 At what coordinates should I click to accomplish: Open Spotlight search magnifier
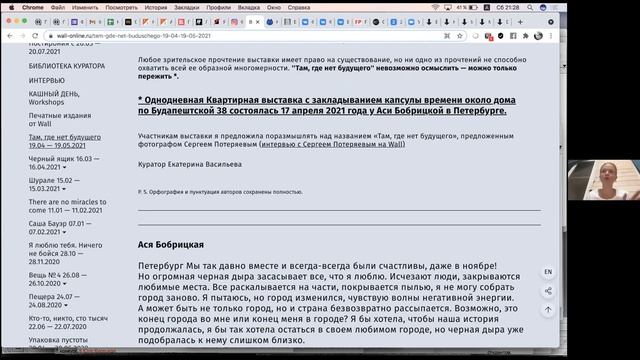(x=530, y=7)
